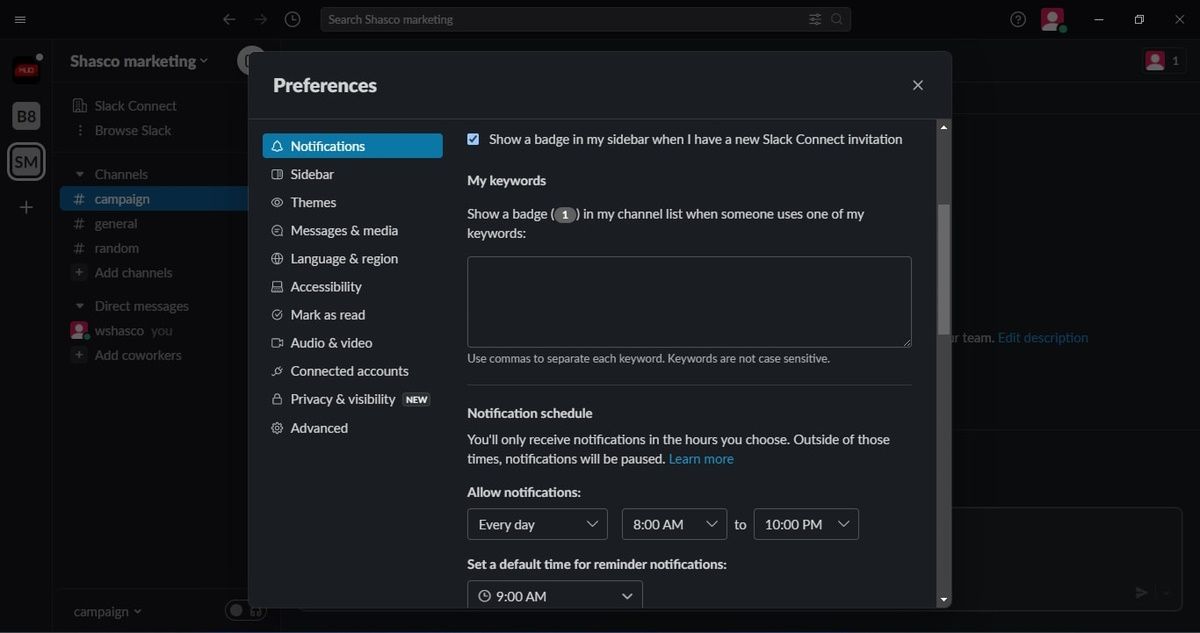Expand the Shasco marketing workspace menu
The image size is (1200, 633).
[x=138, y=60]
